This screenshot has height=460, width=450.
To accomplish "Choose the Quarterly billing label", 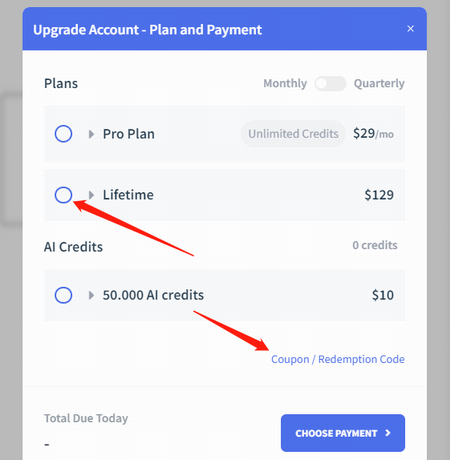I will click(379, 83).
